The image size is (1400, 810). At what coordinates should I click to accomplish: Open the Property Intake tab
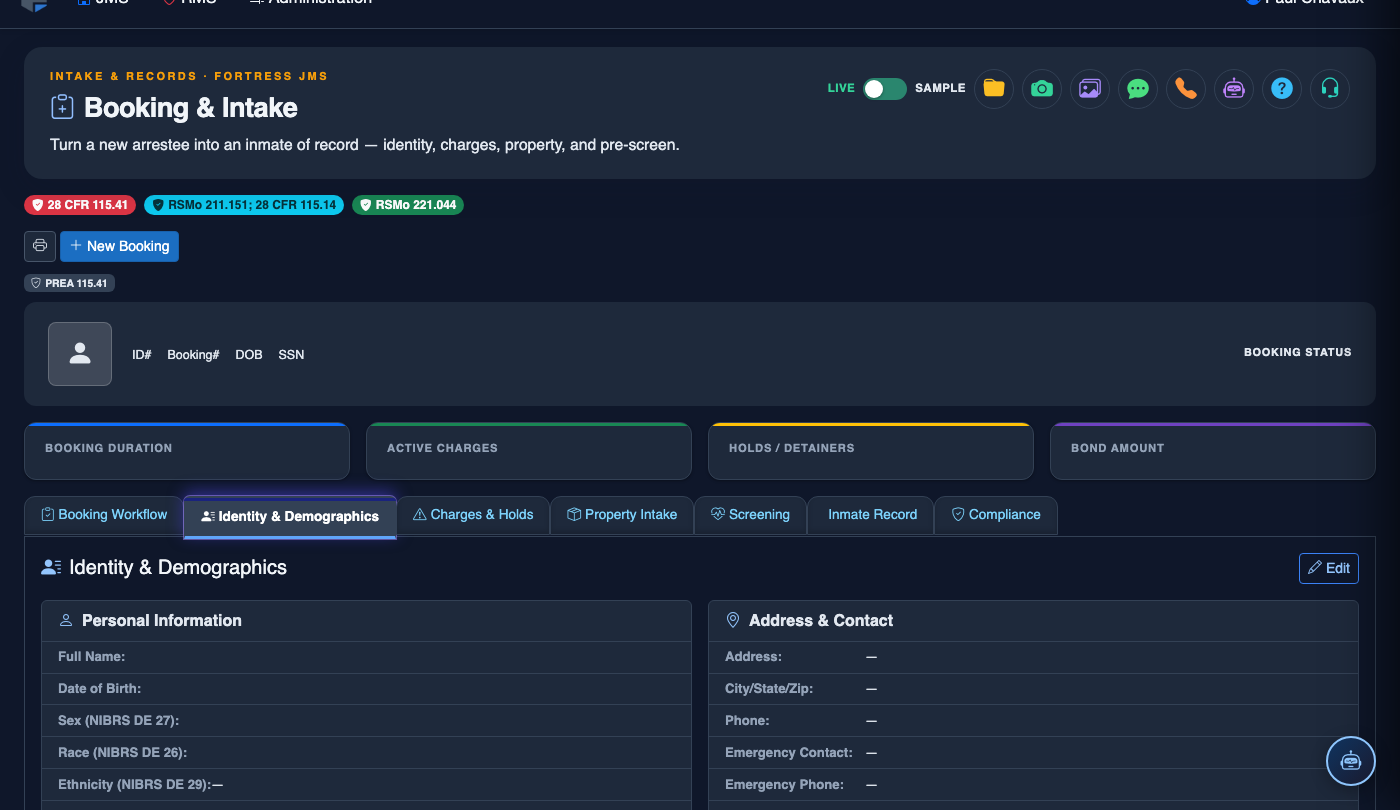click(x=622, y=515)
